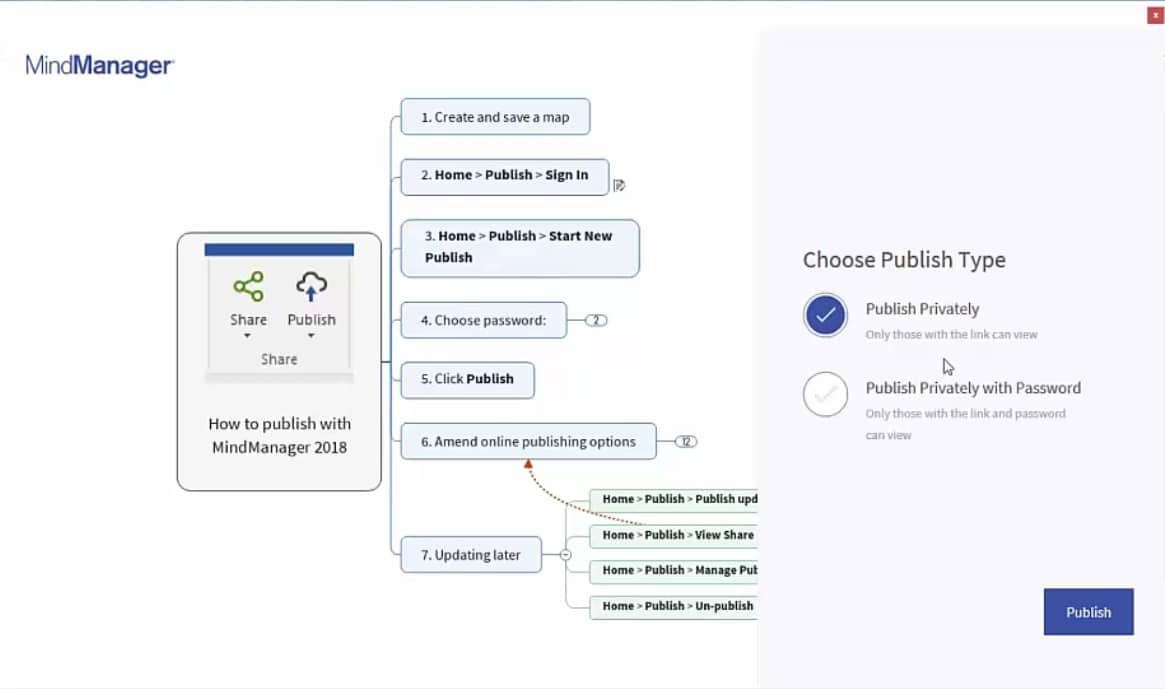Select topic '1. Create and save a map'

click(494, 117)
